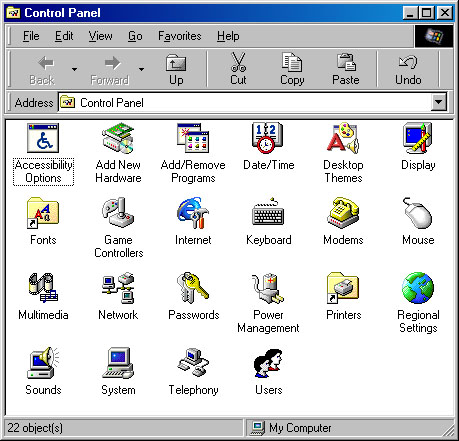459x441 pixels.
Task: Click the window resize grip corner
Action: [x=449, y=430]
